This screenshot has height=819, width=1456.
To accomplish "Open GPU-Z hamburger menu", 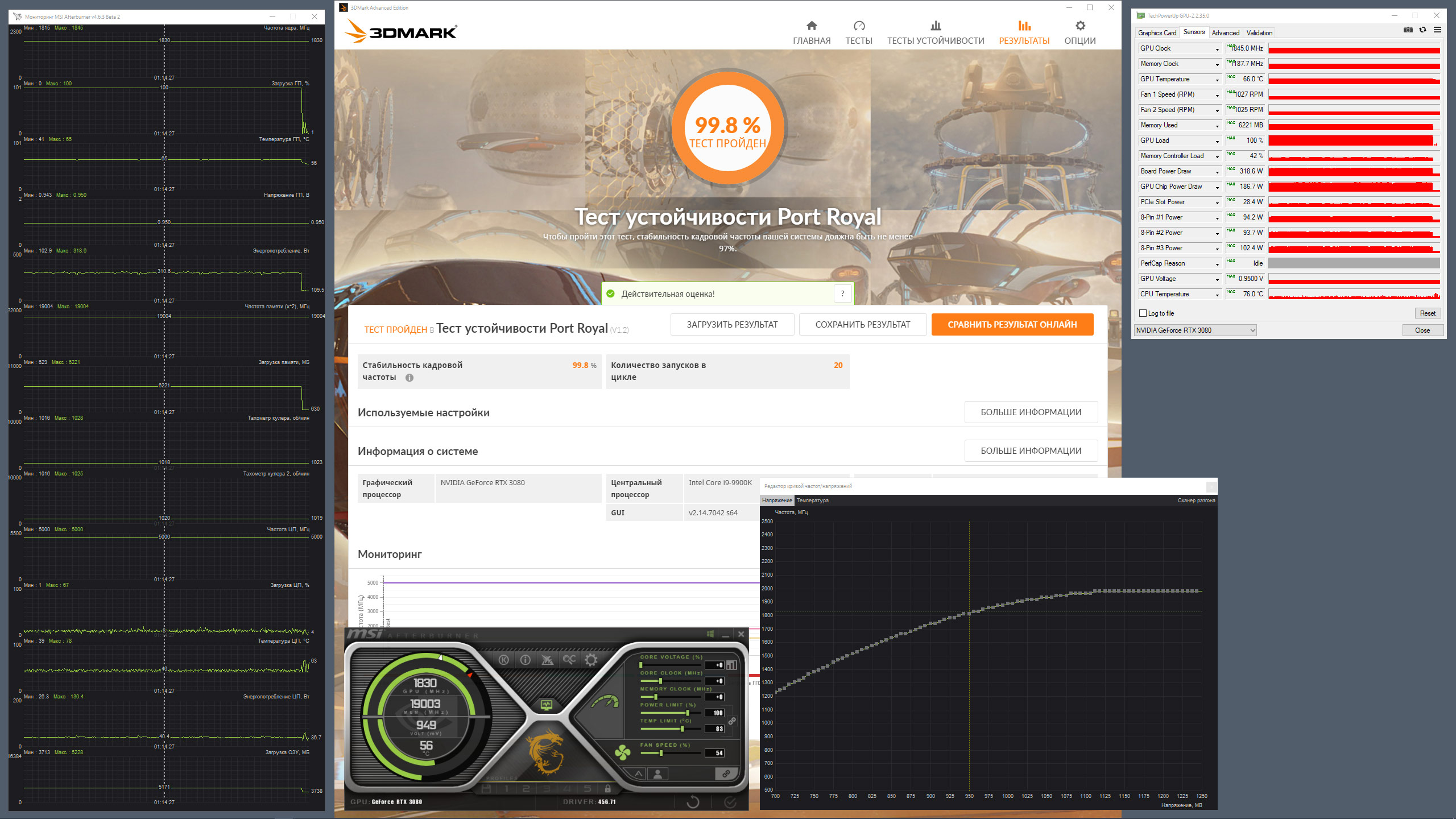I will point(1437,30).
